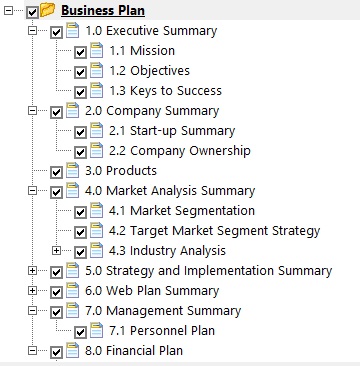Toggle the 2.1 Start-up Summary checkbox
Viewport: 360px width, 366px height.
coord(80,132)
